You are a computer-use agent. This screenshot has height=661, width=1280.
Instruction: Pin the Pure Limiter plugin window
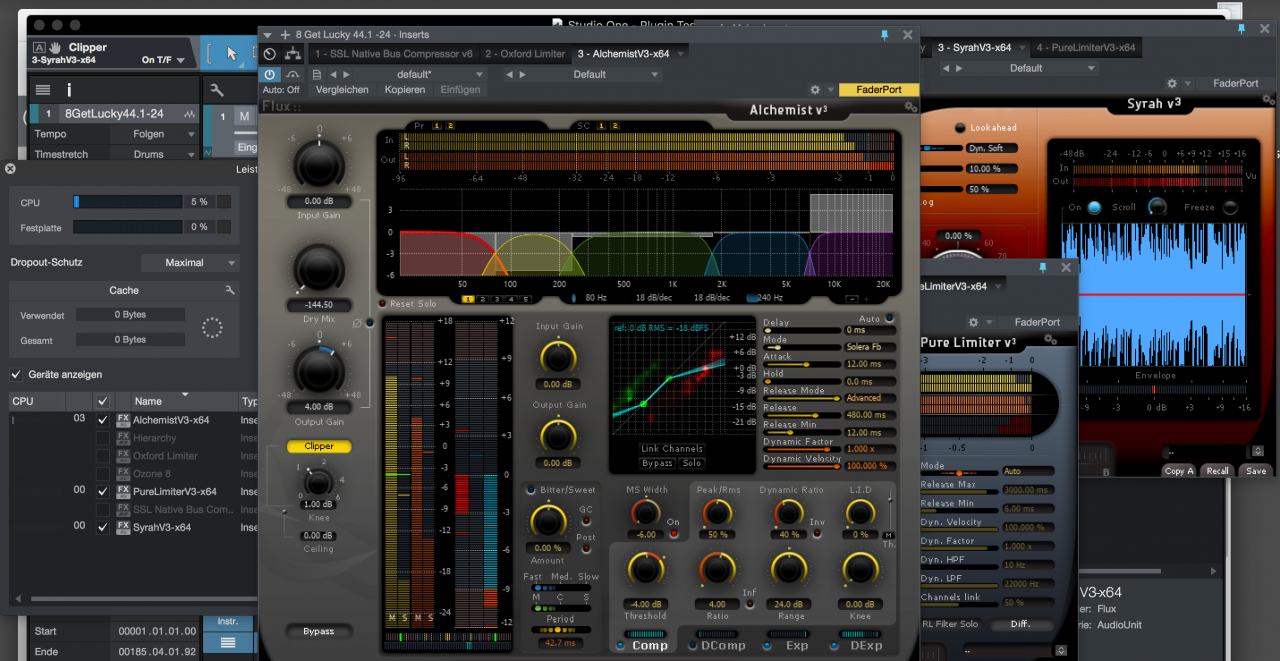[1043, 268]
